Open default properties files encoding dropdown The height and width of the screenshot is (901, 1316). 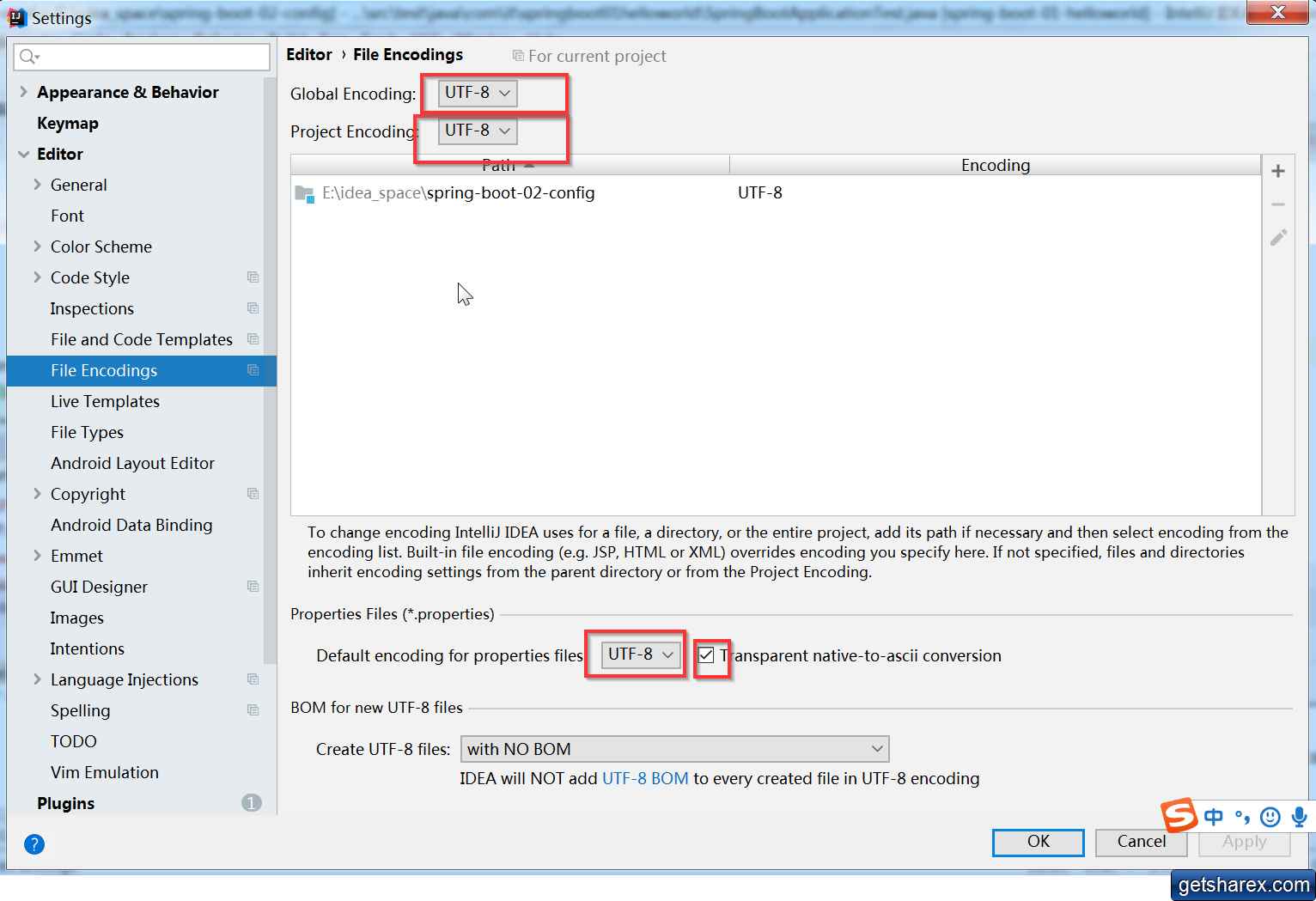[x=641, y=654]
